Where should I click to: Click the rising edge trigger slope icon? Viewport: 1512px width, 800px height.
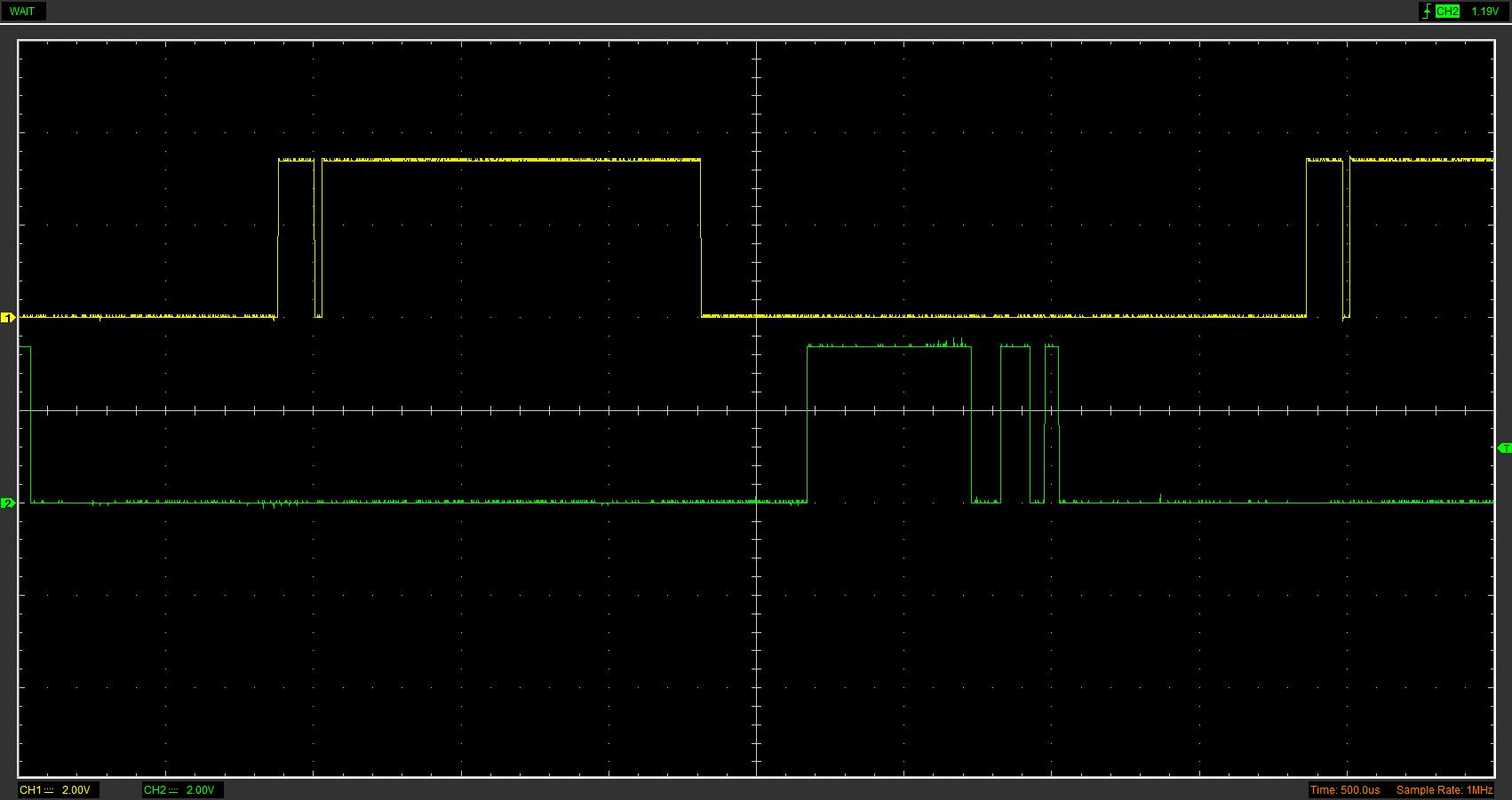click(x=1427, y=12)
